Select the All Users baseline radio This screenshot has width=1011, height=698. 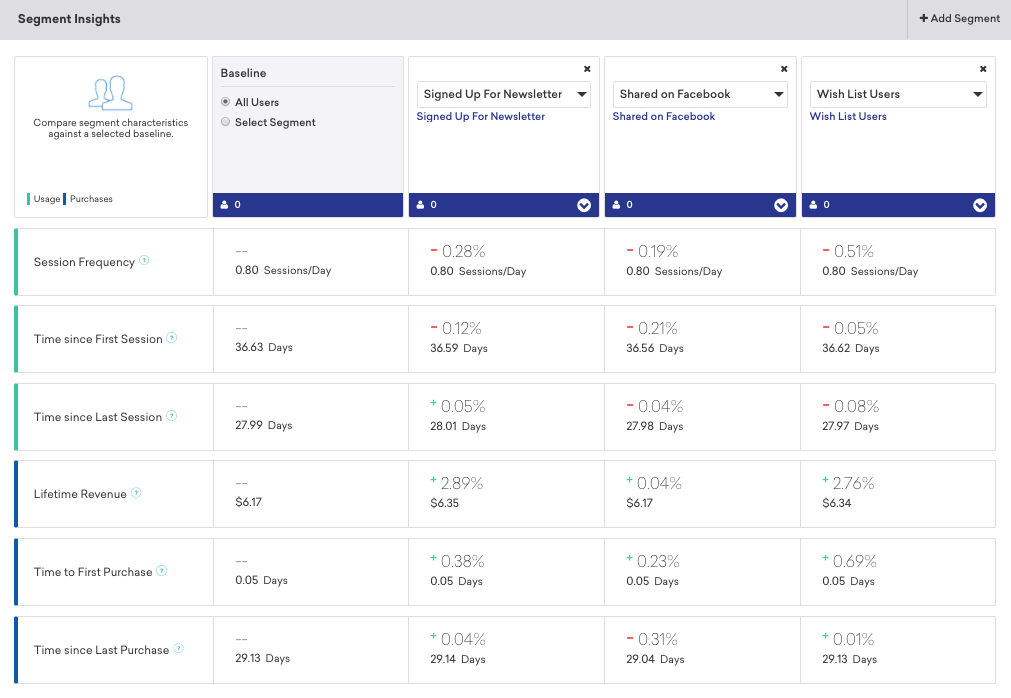pos(225,102)
